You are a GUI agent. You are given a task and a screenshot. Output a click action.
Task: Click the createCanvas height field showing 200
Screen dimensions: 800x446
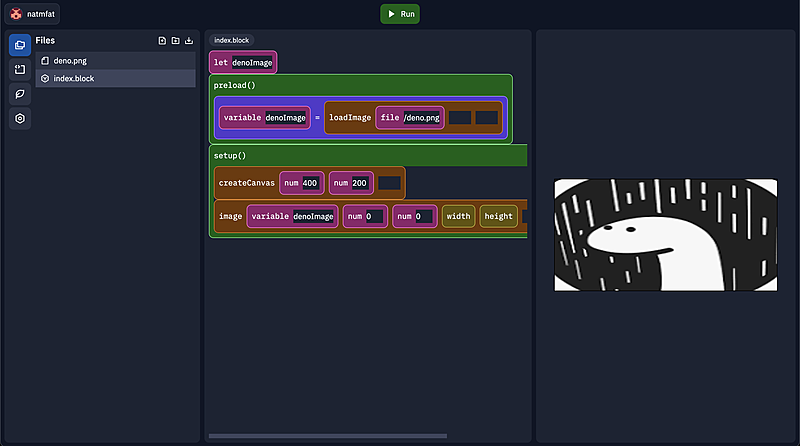(360, 183)
